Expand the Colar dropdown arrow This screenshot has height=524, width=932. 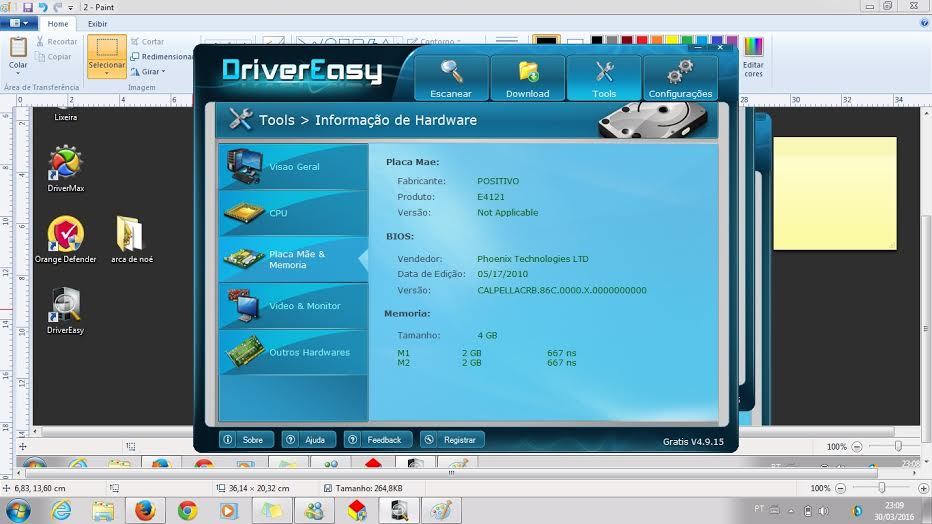[x=18, y=73]
